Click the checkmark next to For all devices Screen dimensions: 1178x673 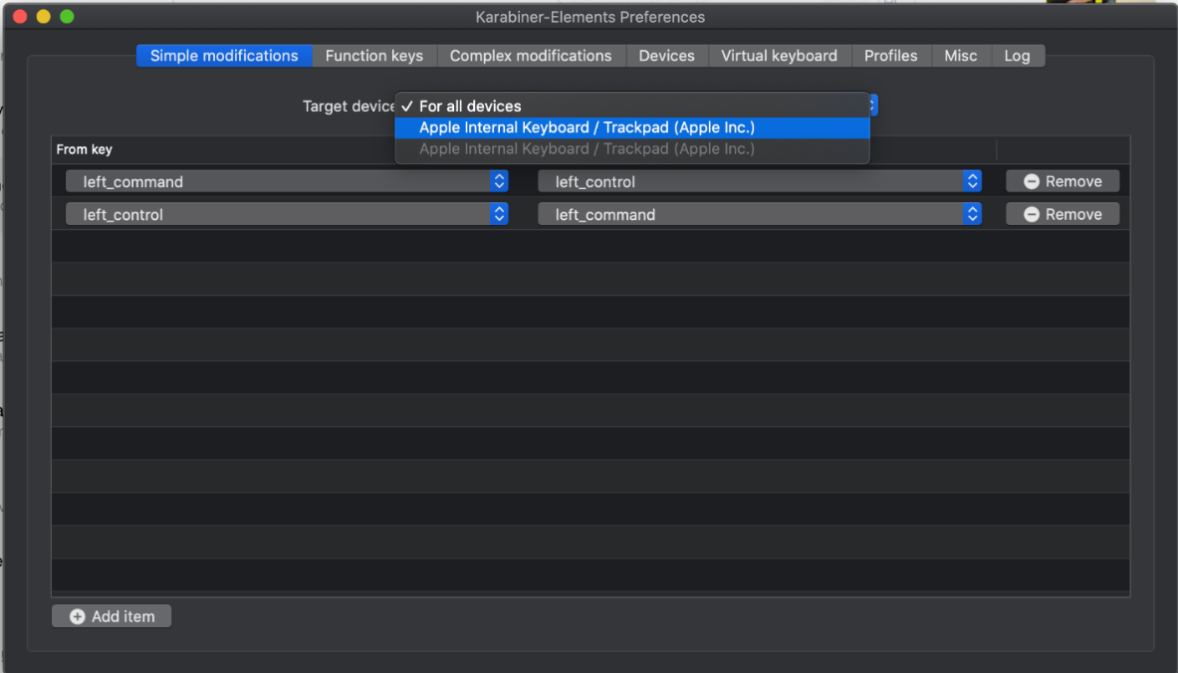coord(406,105)
